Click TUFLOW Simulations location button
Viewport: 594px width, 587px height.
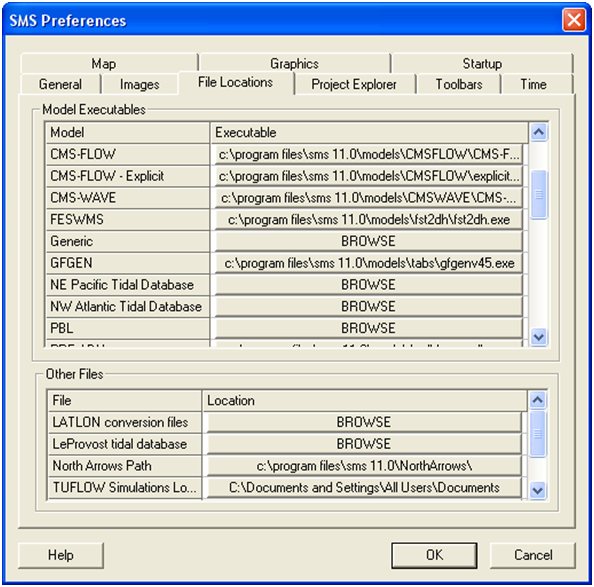click(x=364, y=487)
